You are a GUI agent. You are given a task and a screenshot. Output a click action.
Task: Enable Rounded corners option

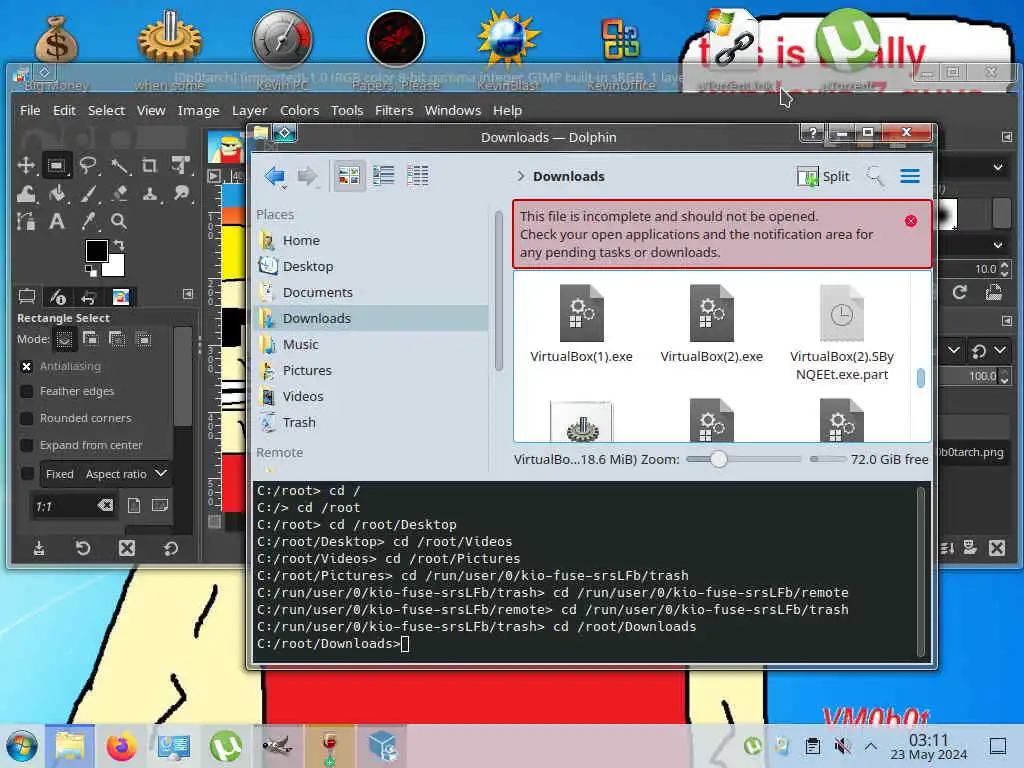[x=27, y=418]
